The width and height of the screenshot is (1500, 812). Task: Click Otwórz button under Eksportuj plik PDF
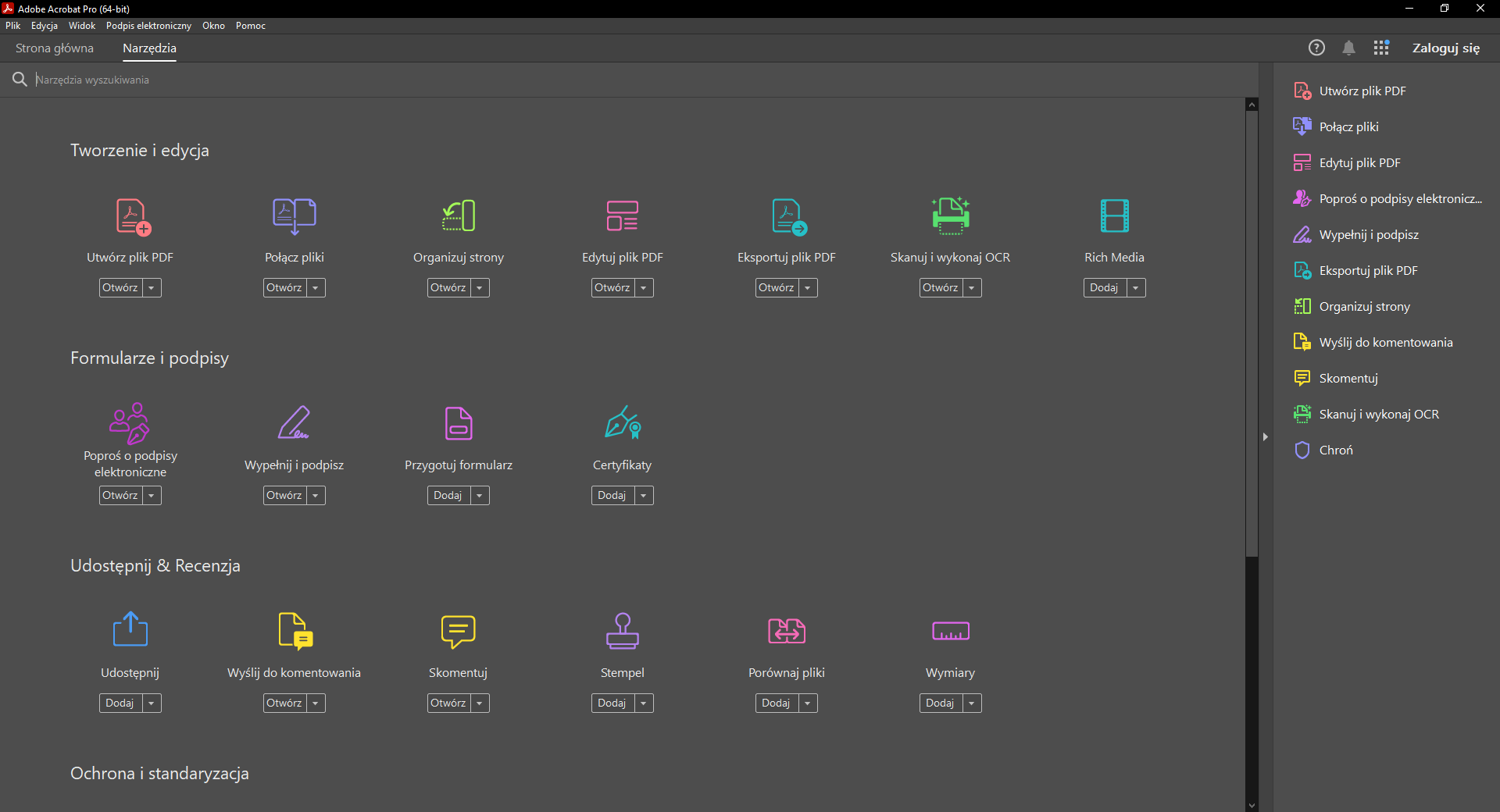pos(777,288)
